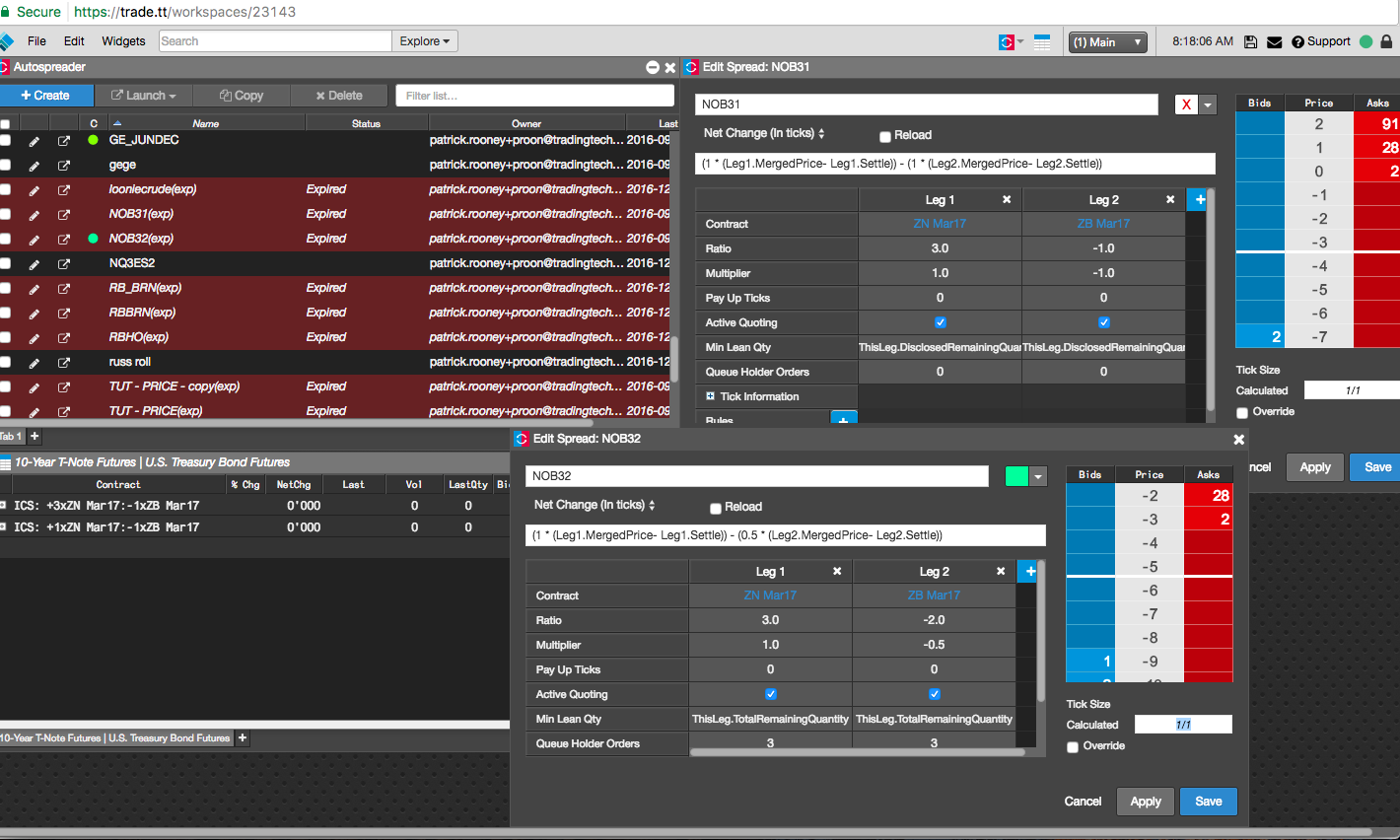Click the launch arrow icon for russ roll
This screenshot has width=1400, height=840.
point(64,363)
